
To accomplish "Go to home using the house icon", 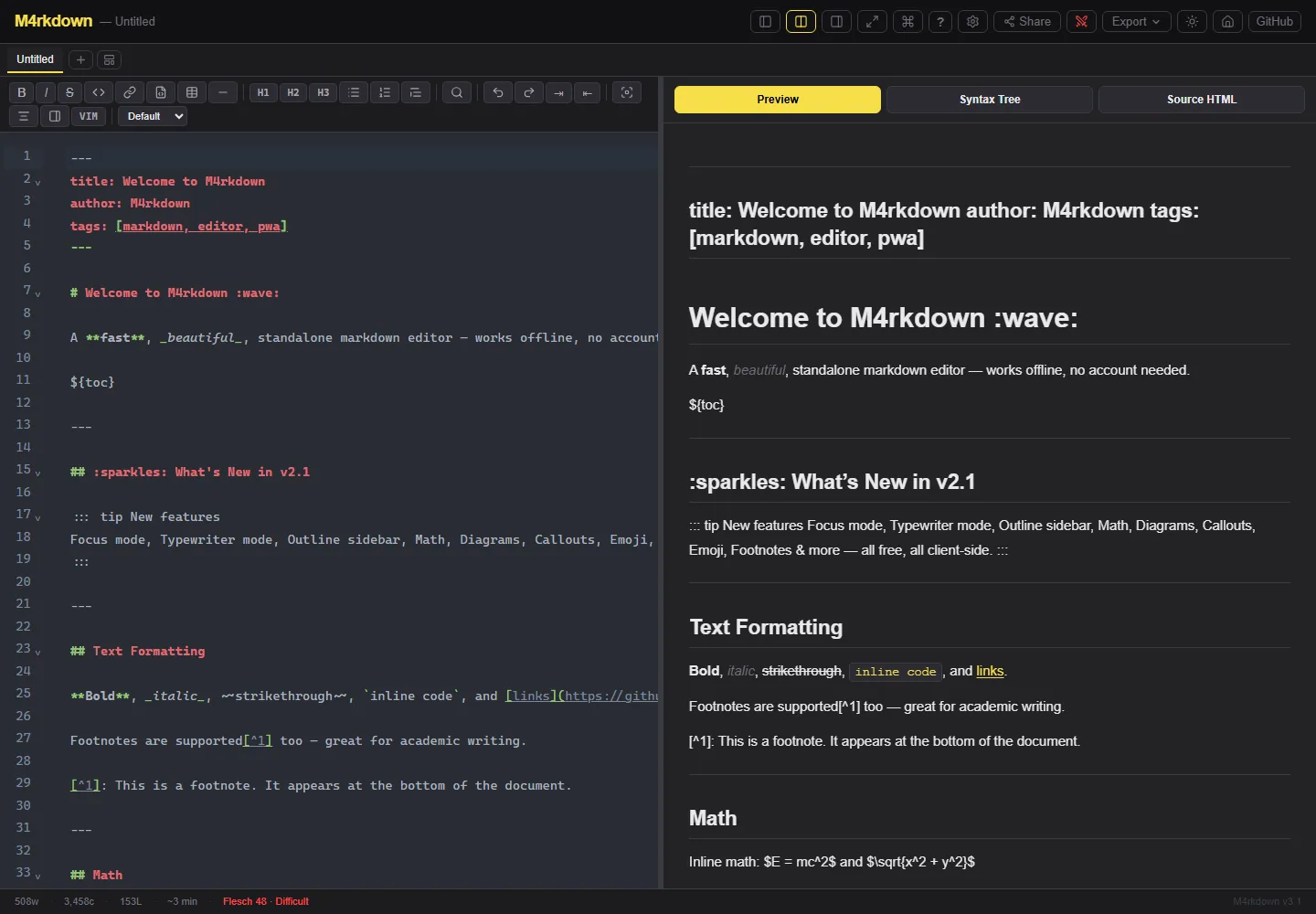I will pos(1228,21).
